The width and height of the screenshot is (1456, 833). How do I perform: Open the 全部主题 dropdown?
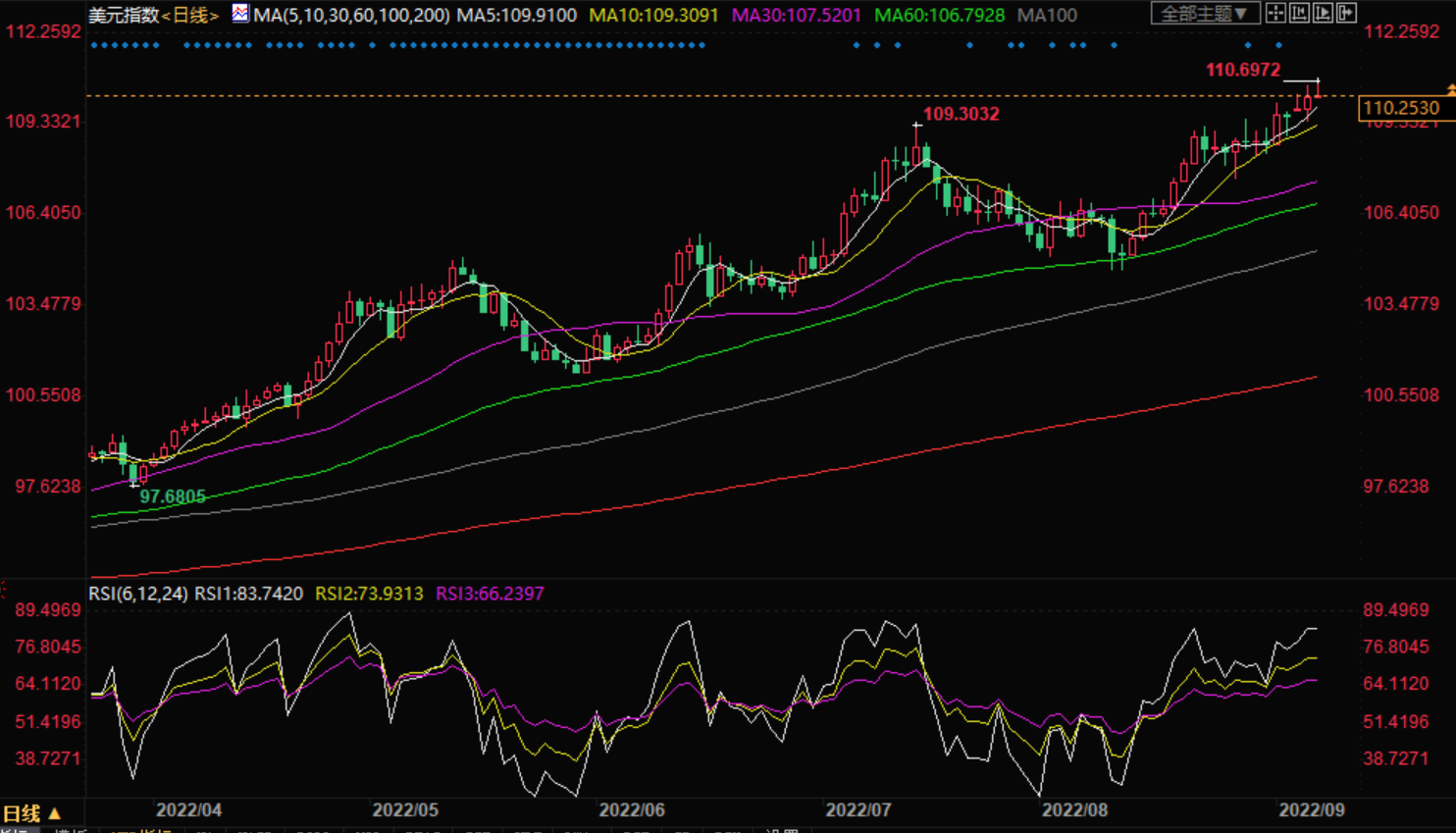1204,14
